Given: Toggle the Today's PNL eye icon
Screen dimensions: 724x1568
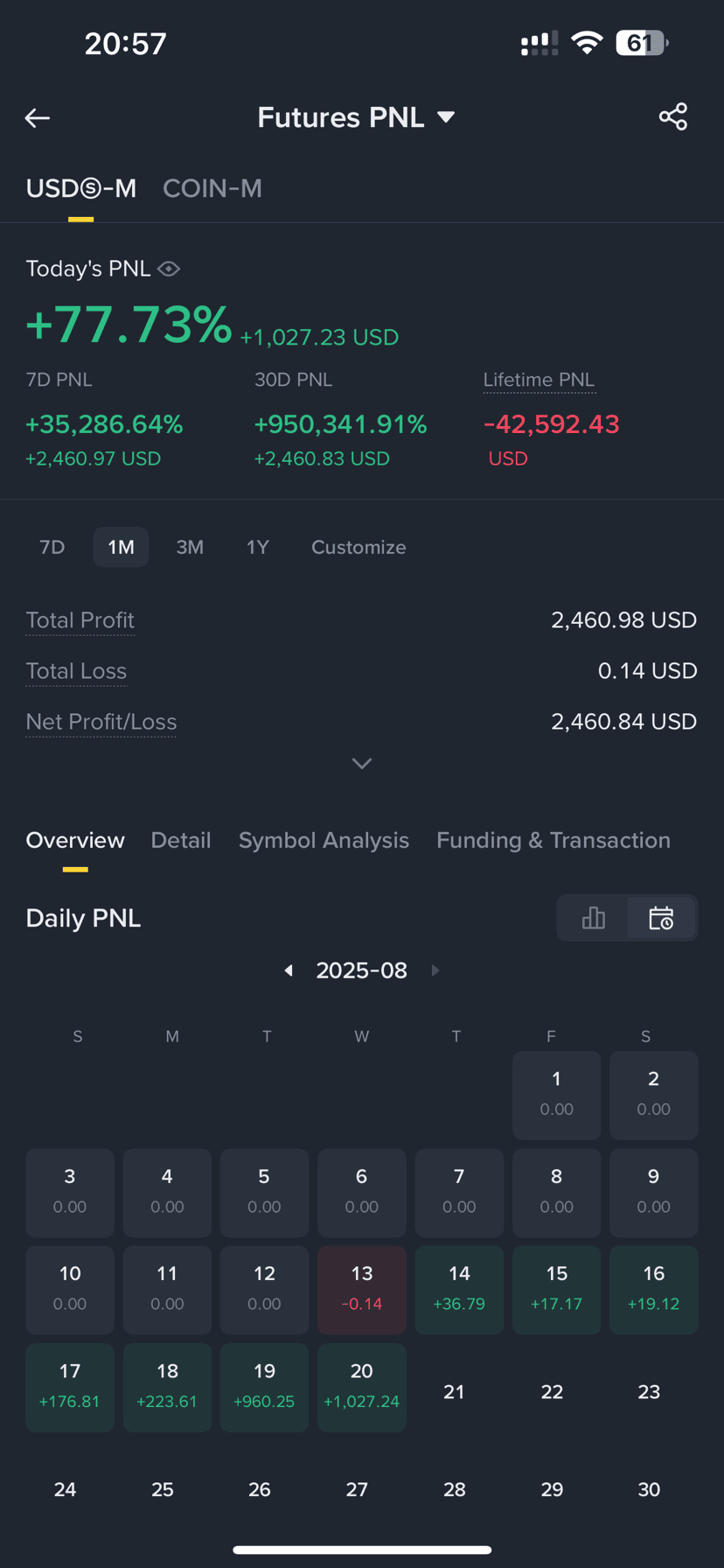Looking at the screenshot, I should click(169, 269).
